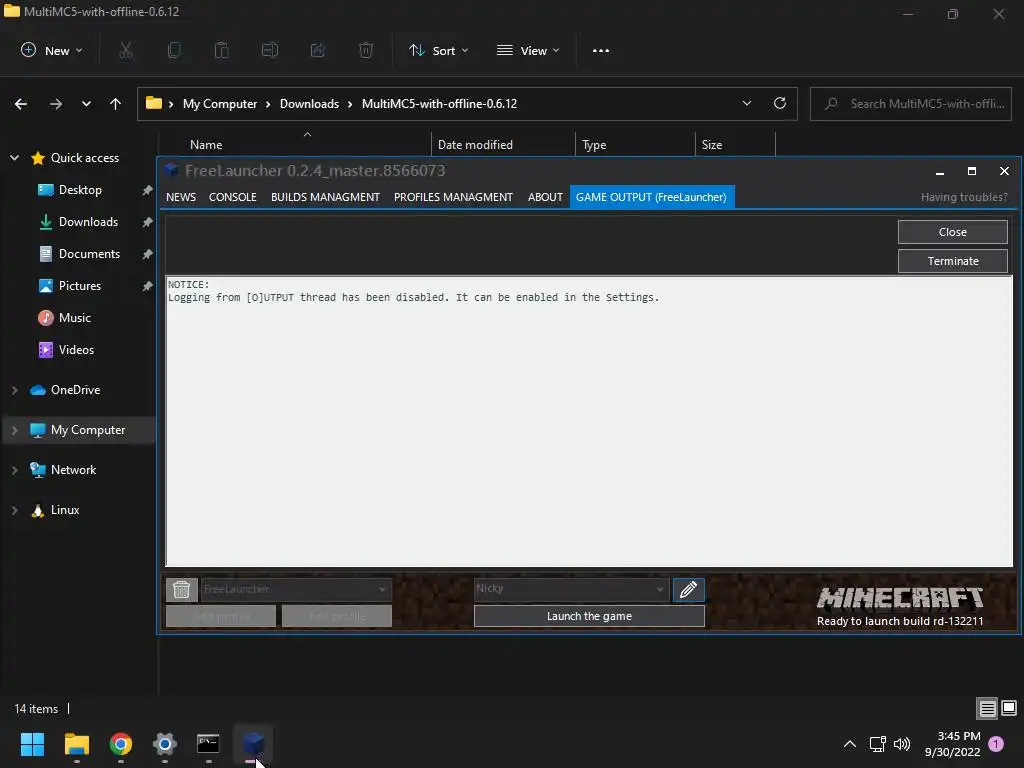Expand the OneDrive tree node
This screenshot has height=768, width=1024.
coord(14,390)
